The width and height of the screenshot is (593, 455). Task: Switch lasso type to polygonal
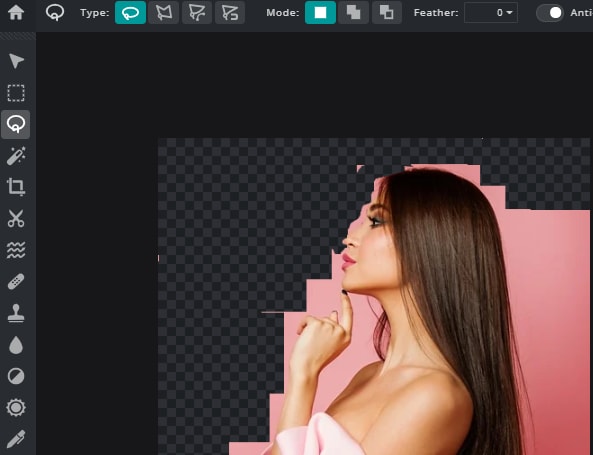pyautogui.click(x=163, y=13)
